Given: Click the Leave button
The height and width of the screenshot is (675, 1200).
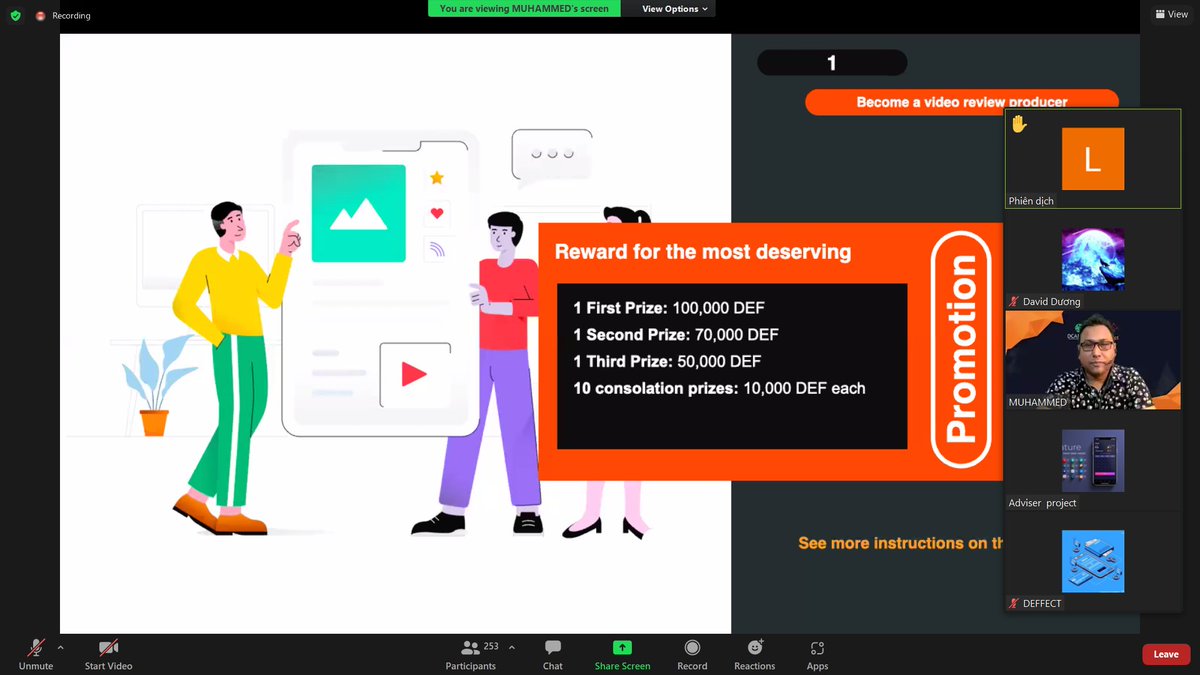Looking at the screenshot, I should (x=1165, y=653).
